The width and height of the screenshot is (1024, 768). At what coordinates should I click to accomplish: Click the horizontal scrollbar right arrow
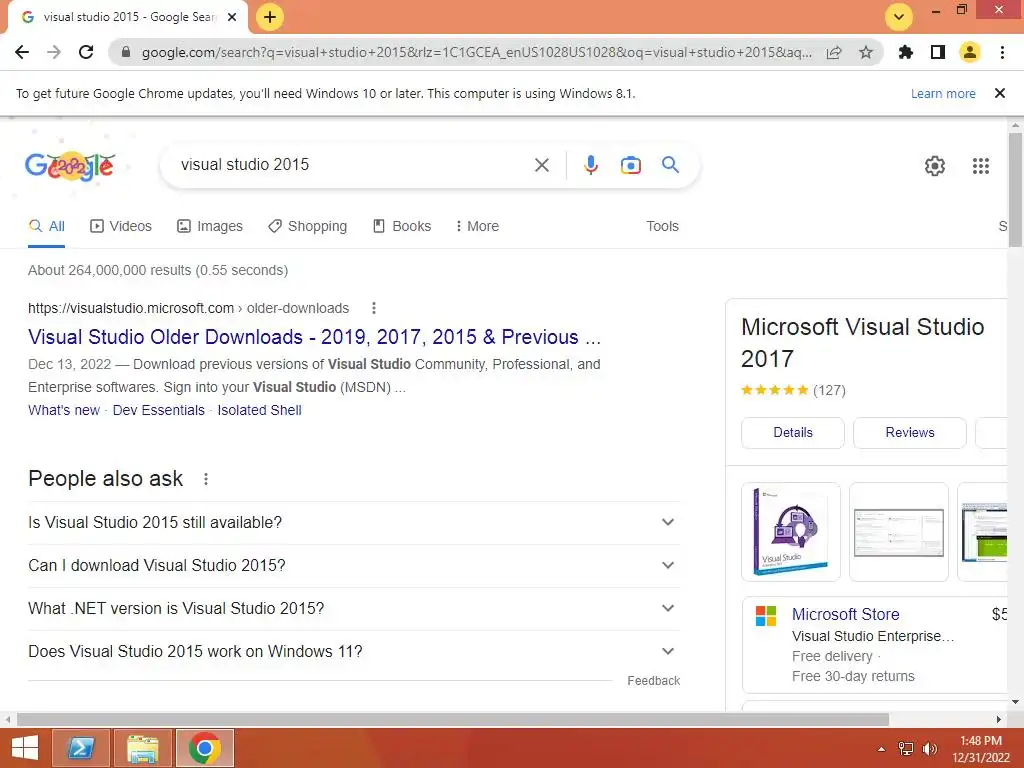tap(999, 720)
